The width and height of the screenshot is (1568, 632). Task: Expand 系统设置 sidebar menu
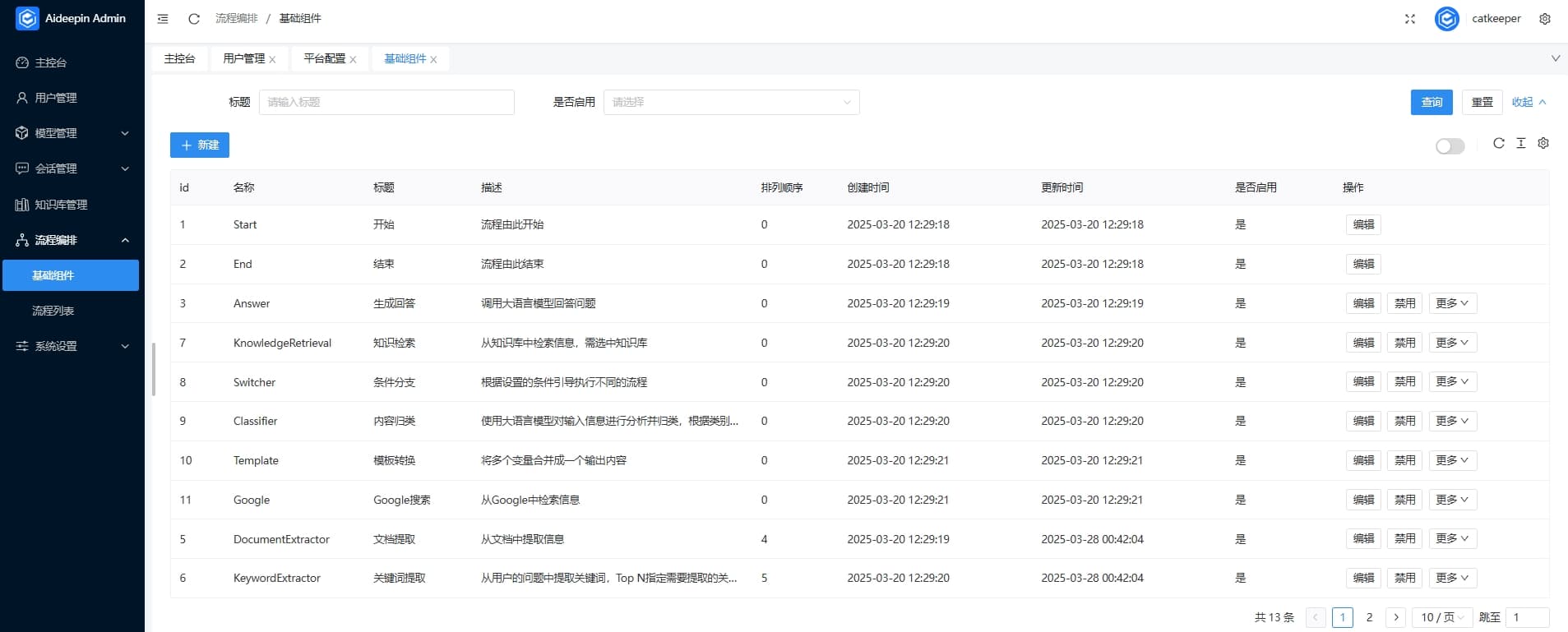[72, 346]
